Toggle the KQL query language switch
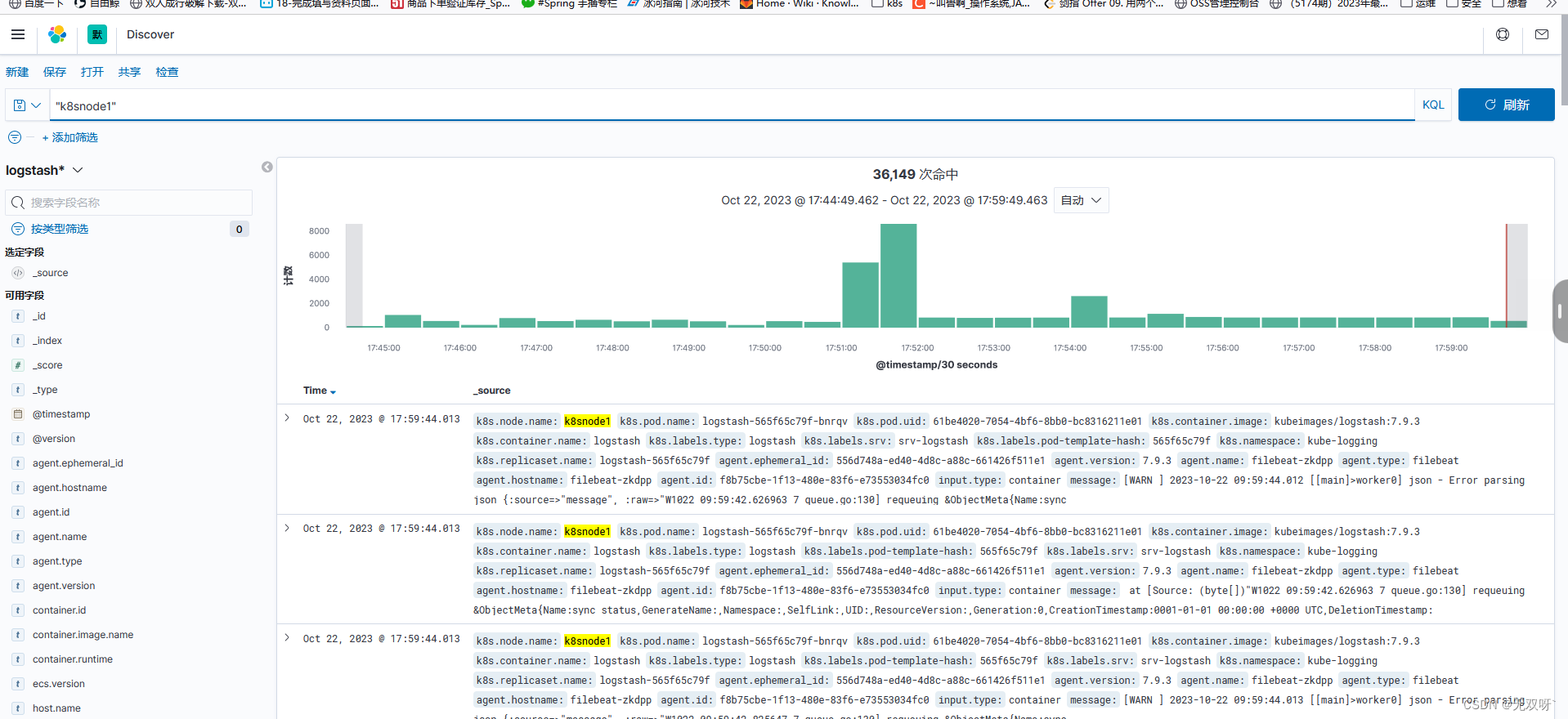This screenshot has width=1568, height=719. tap(1433, 105)
